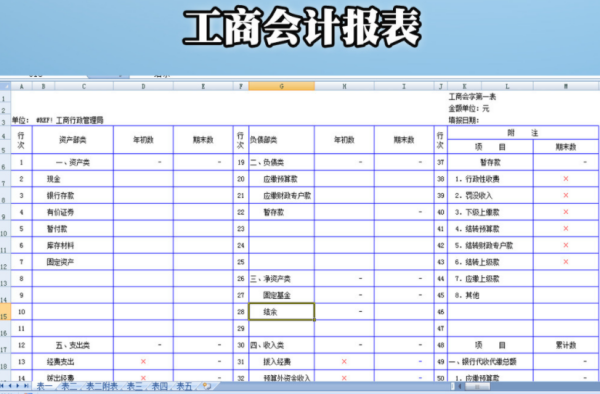
Task: Select the 3、下级上缴款 cell
Action: [x=490, y=212]
